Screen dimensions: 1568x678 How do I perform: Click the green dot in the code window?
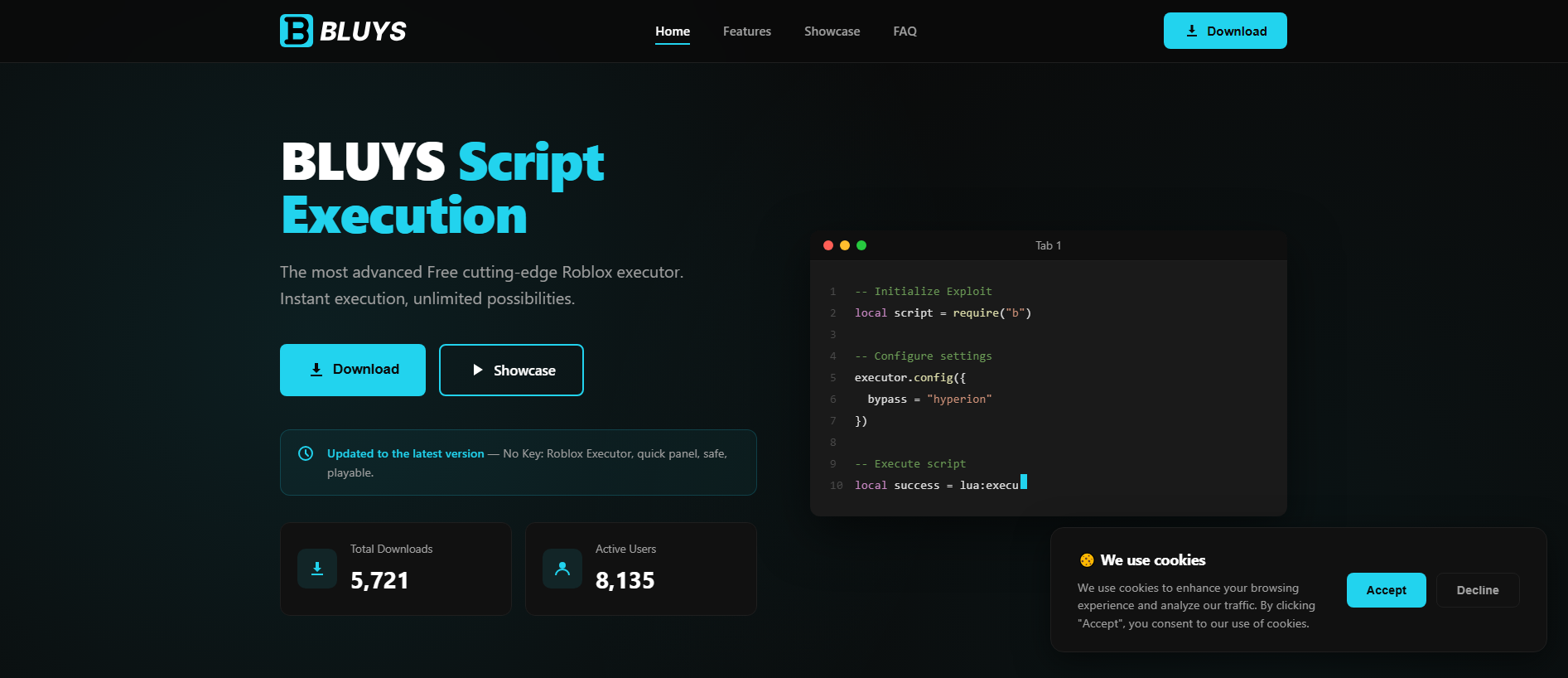[x=861, y=245]
